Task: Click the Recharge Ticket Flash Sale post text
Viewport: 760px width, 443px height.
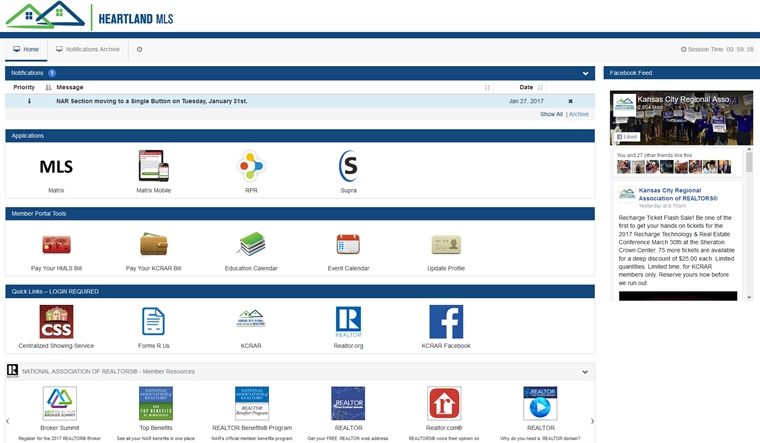Action: point(676,250)
